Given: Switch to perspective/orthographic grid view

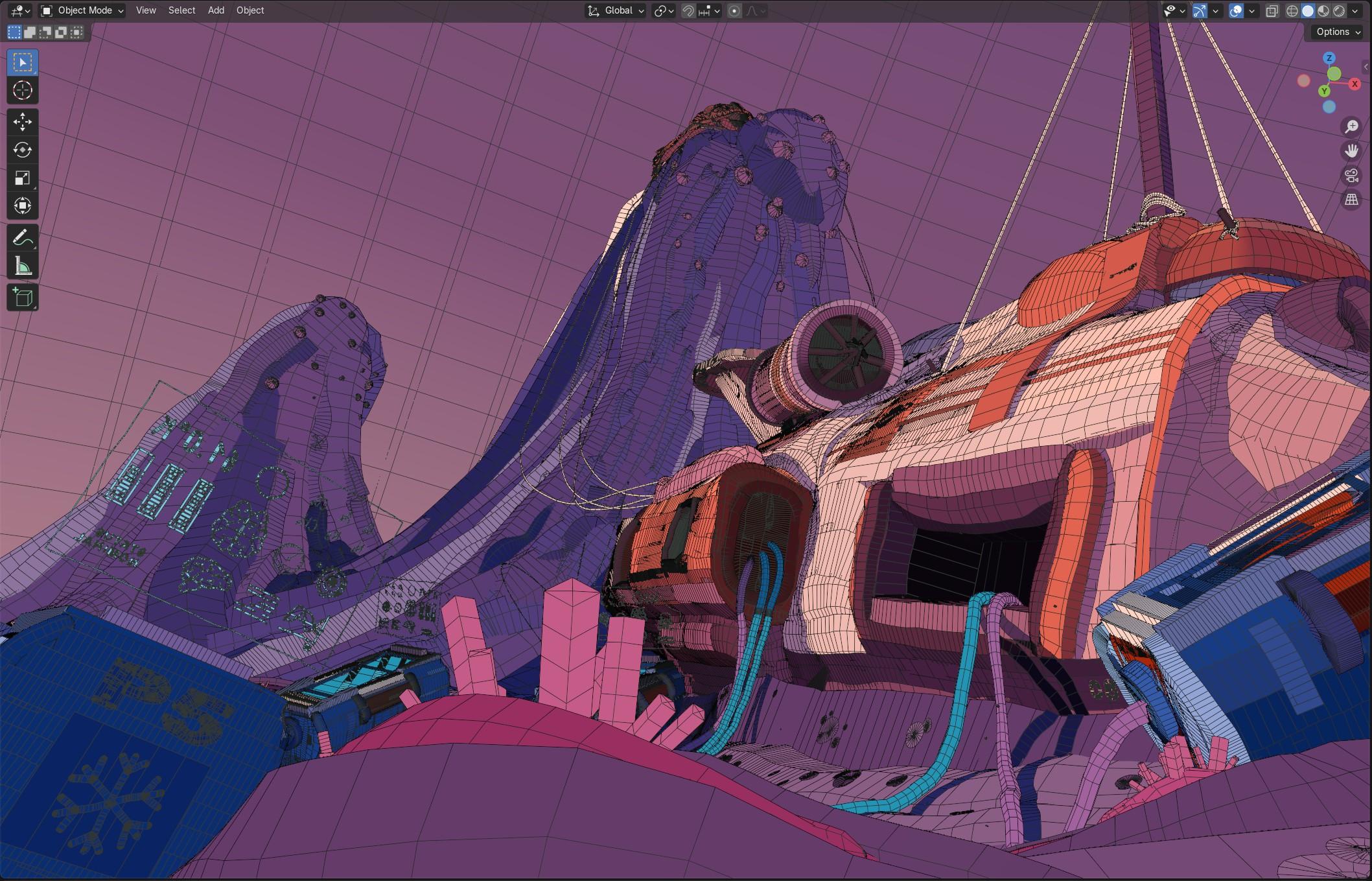Looking at the screenshot, I should coord(1351,200).
